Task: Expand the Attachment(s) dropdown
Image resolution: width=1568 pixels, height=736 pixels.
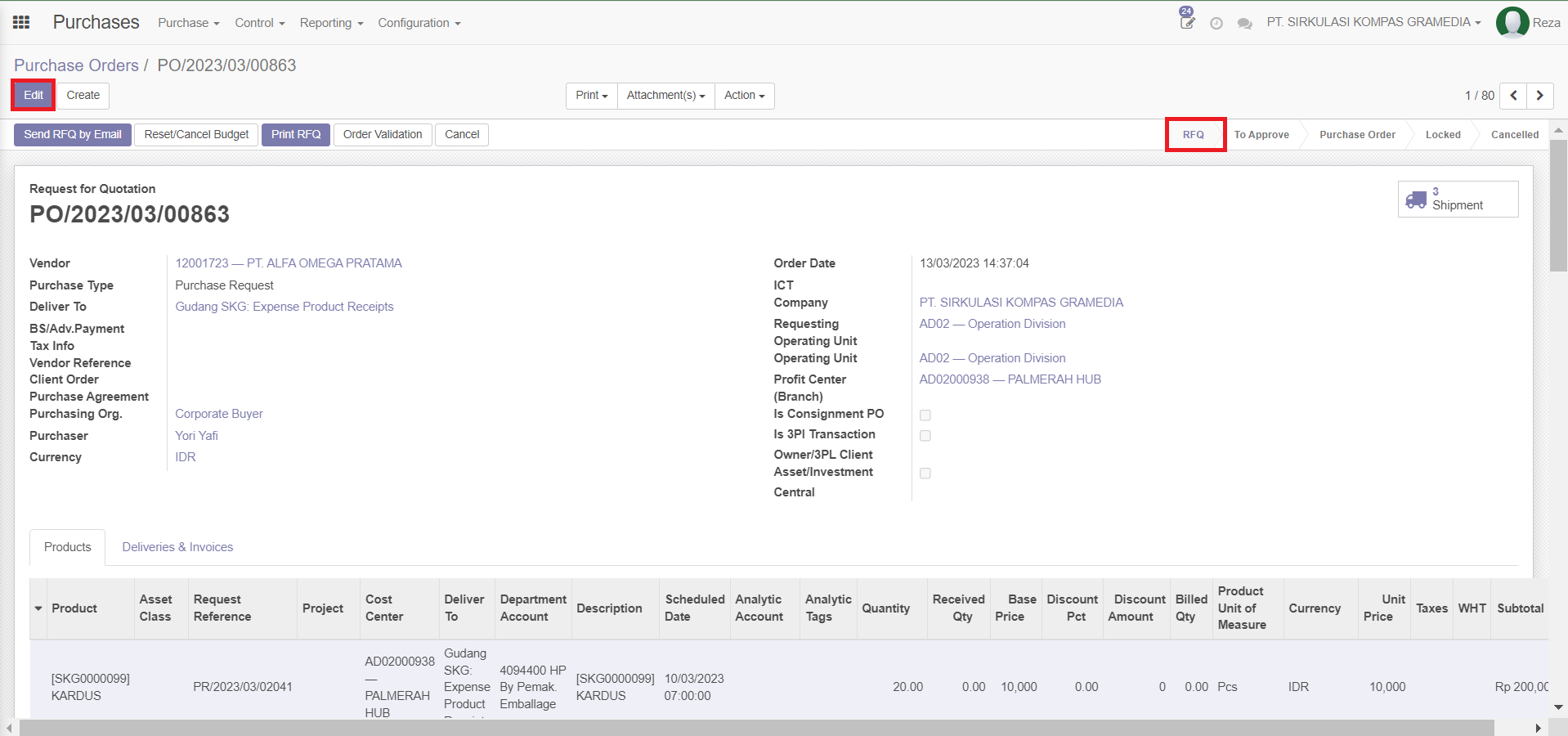Action: click(x=666, y=96)
